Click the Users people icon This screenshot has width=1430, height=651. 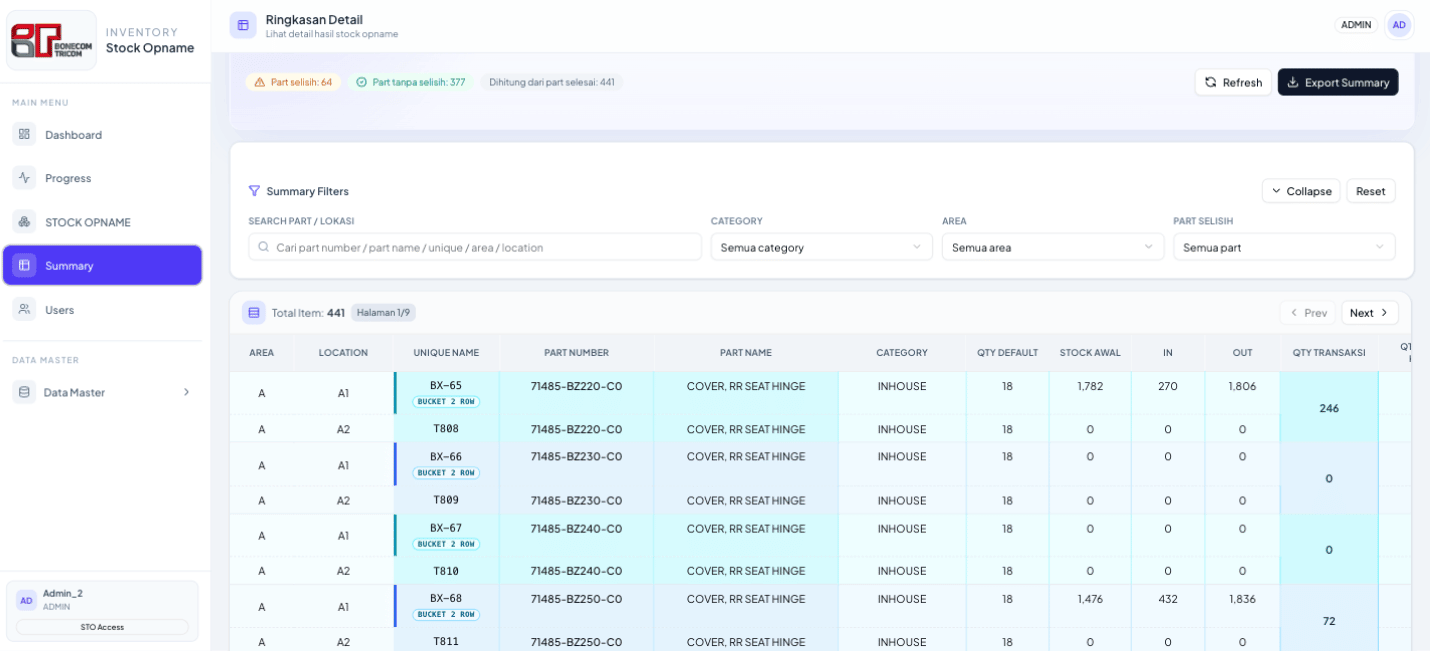click(24, 309)
